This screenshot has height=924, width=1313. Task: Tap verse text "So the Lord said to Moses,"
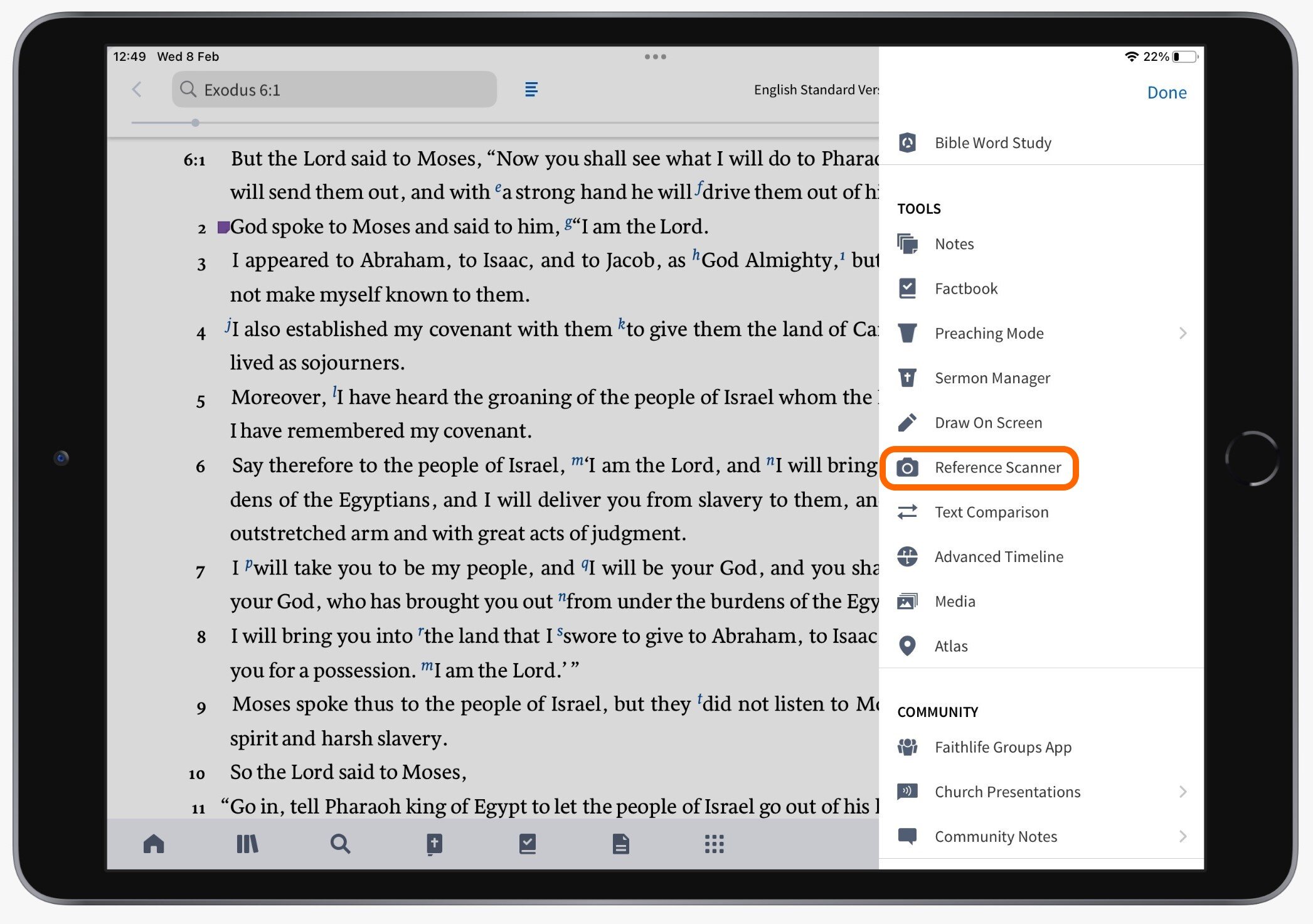(348, 772)
